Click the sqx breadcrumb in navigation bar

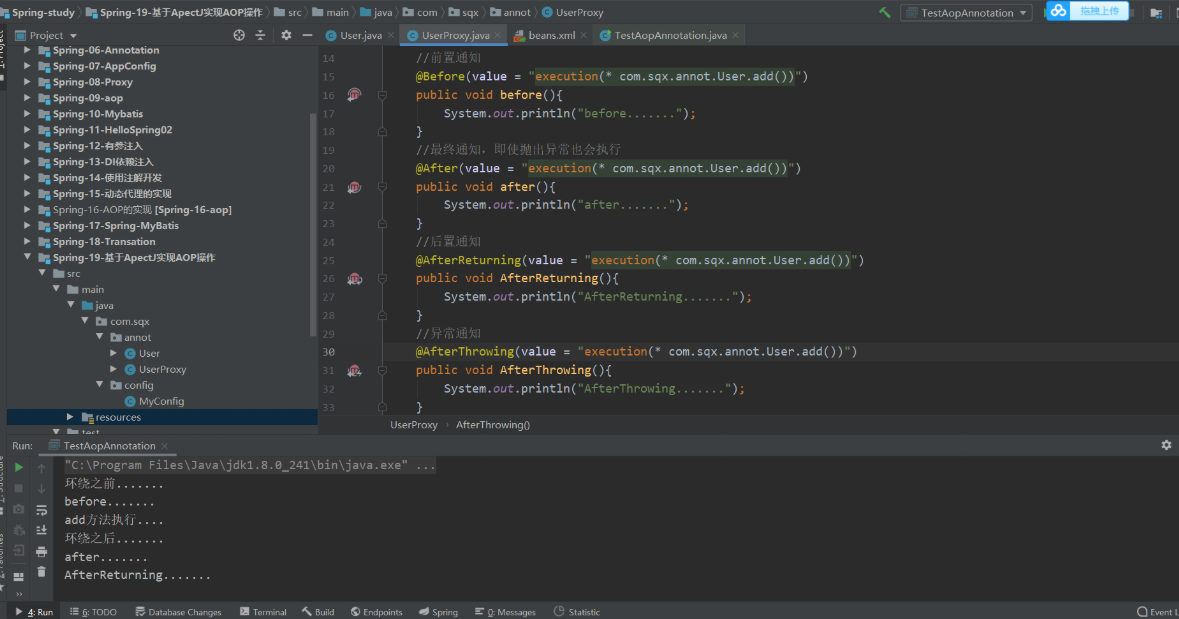tap(463, 13)
